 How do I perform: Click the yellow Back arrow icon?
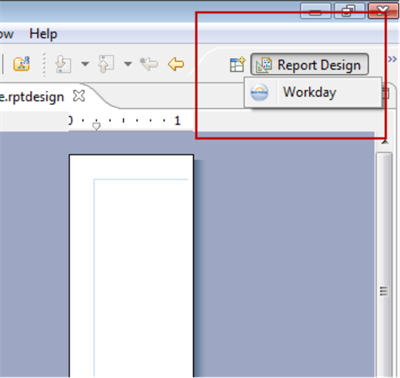coord(176,64)
